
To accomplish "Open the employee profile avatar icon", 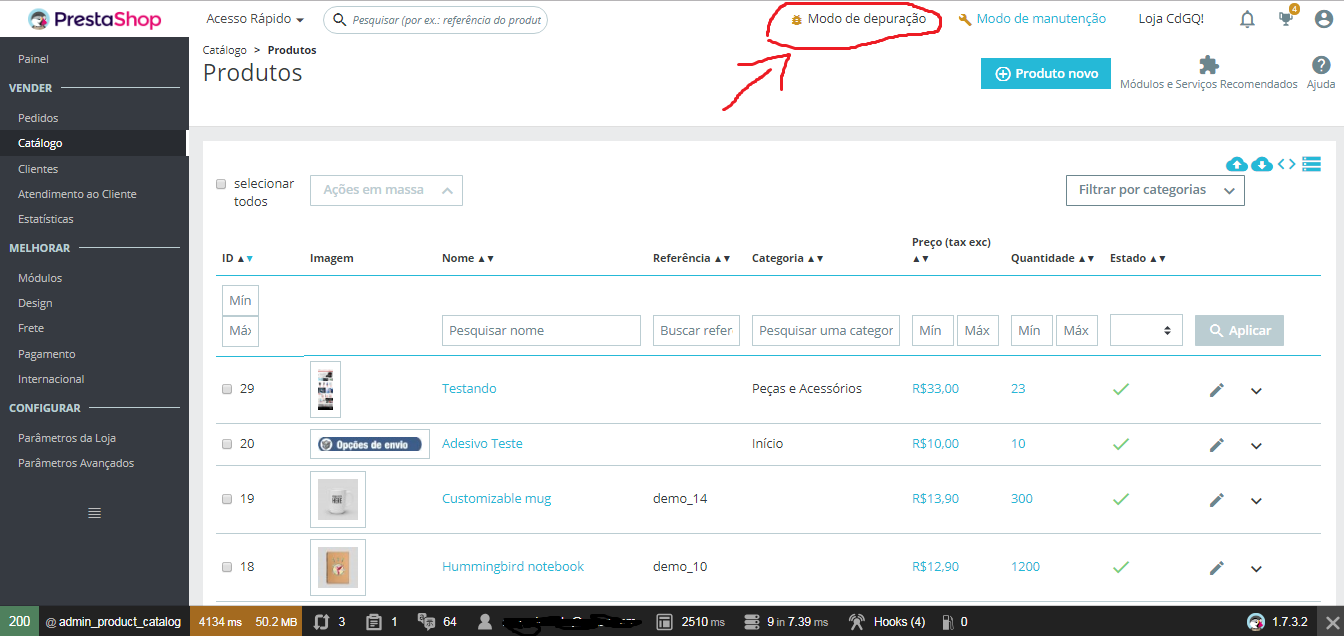I will [x=1323, y=19].
